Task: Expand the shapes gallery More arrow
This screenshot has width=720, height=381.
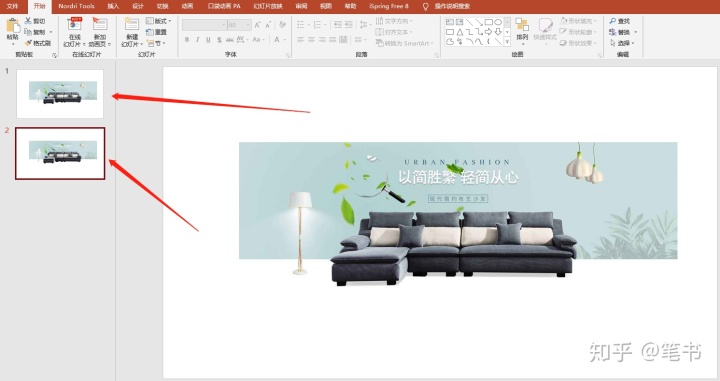Action: tap(507, 42)
